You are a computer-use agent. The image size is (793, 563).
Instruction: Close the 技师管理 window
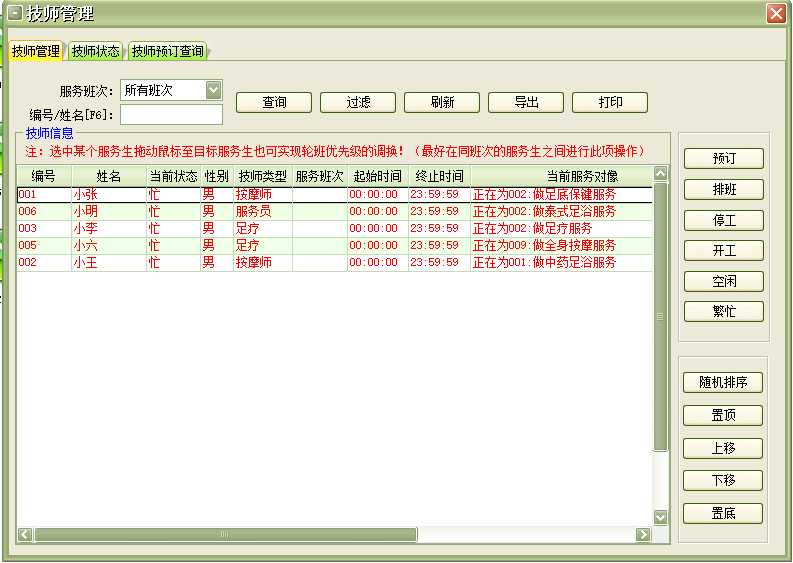pos(776,14)
